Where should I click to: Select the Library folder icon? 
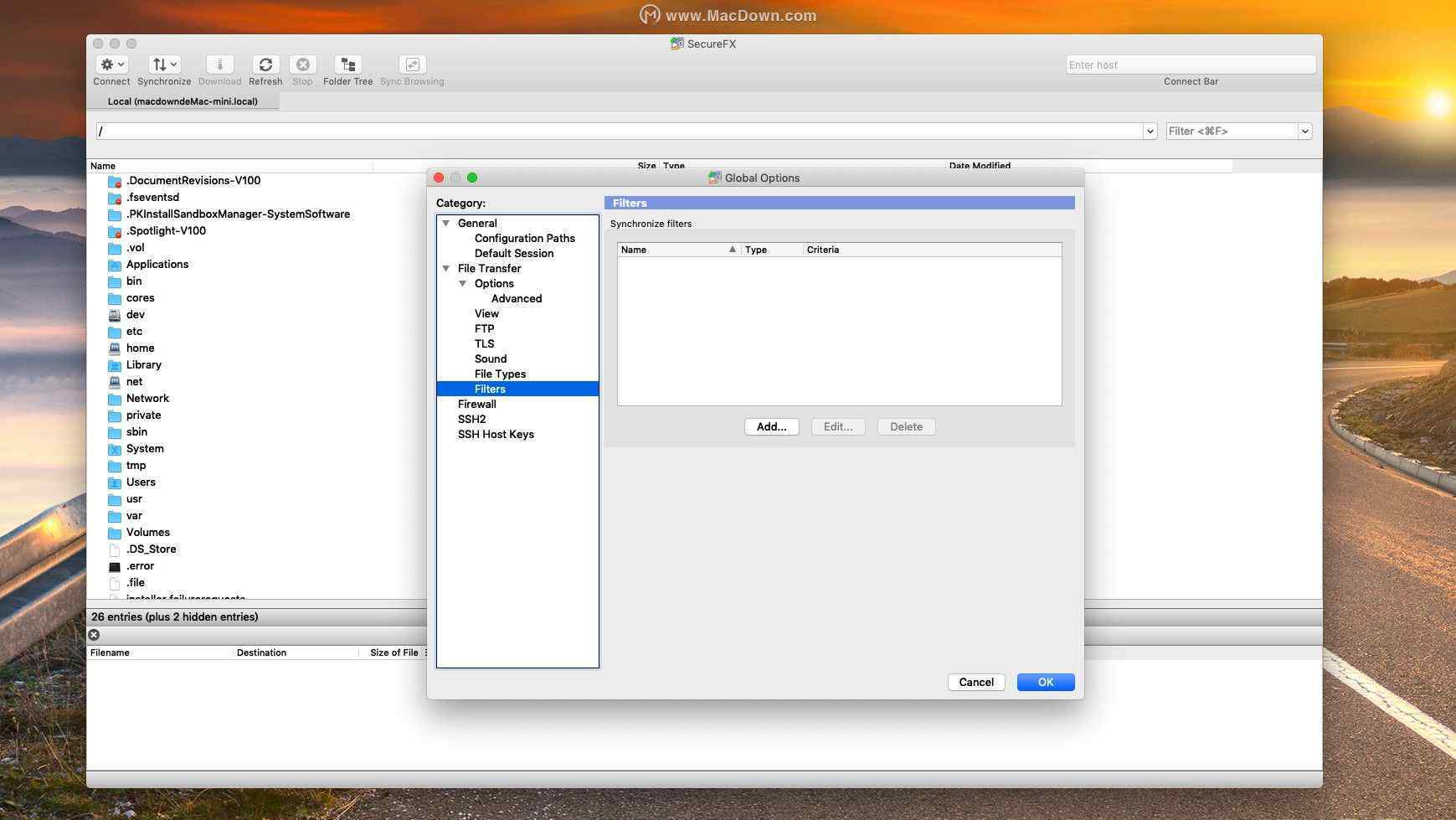pos(115,365)
